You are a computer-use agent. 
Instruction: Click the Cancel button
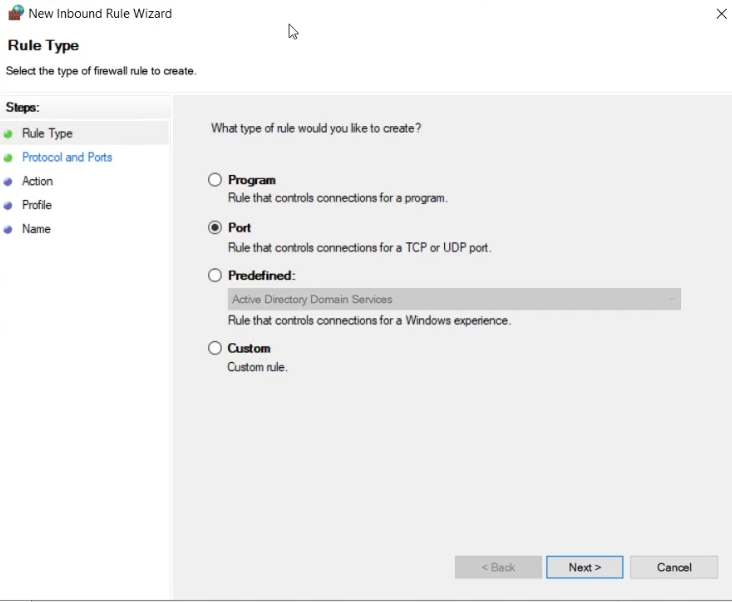(674, 567)
